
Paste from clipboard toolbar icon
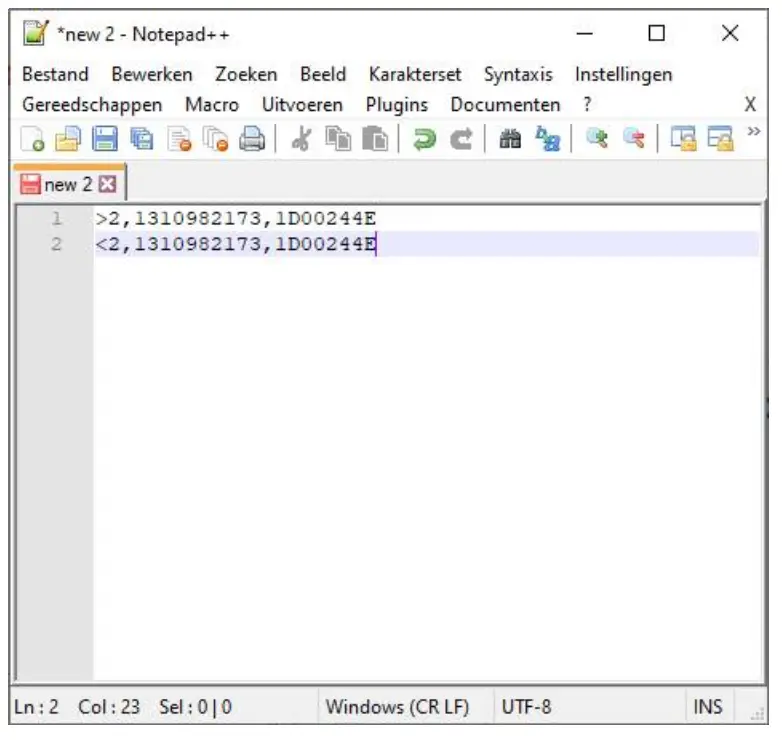coord(375,139)
